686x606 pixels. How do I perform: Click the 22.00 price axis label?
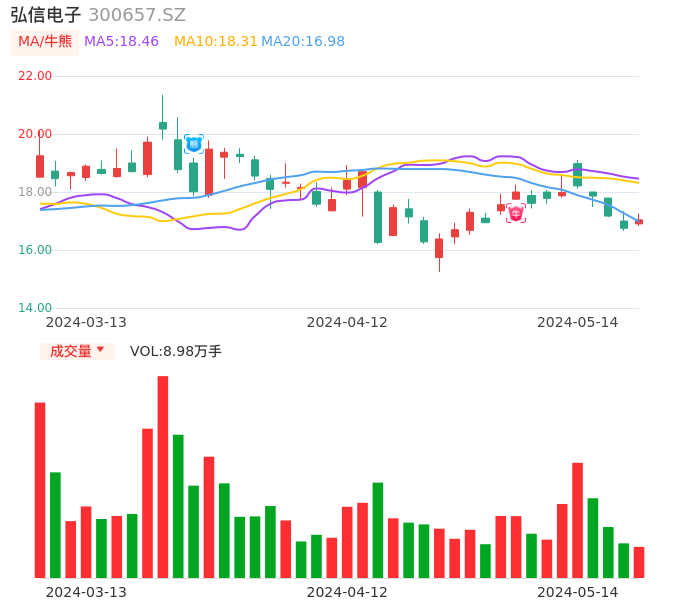point(36,76)
